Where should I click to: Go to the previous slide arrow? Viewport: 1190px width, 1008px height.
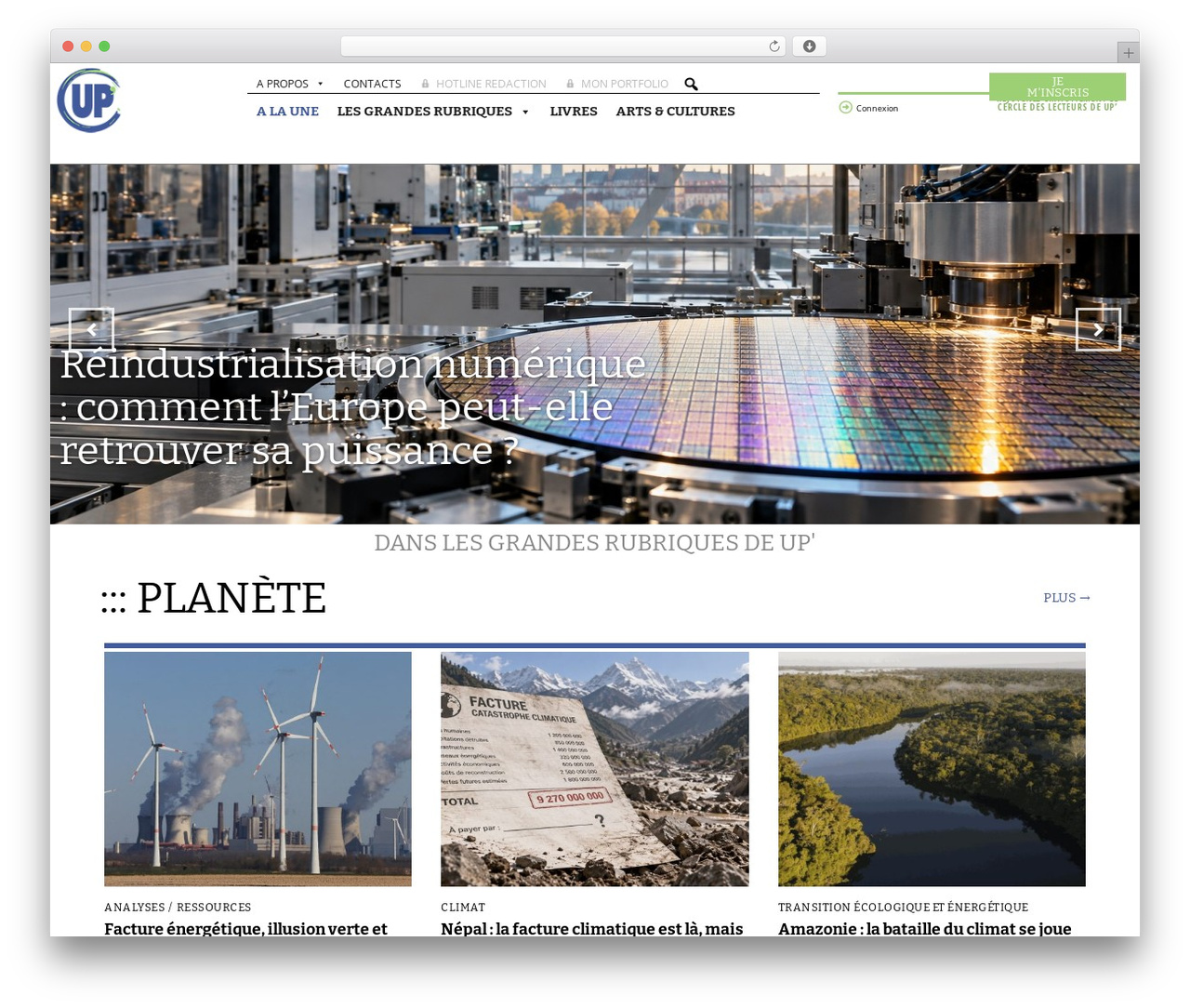pyautogui.click(x=91, y=329)
